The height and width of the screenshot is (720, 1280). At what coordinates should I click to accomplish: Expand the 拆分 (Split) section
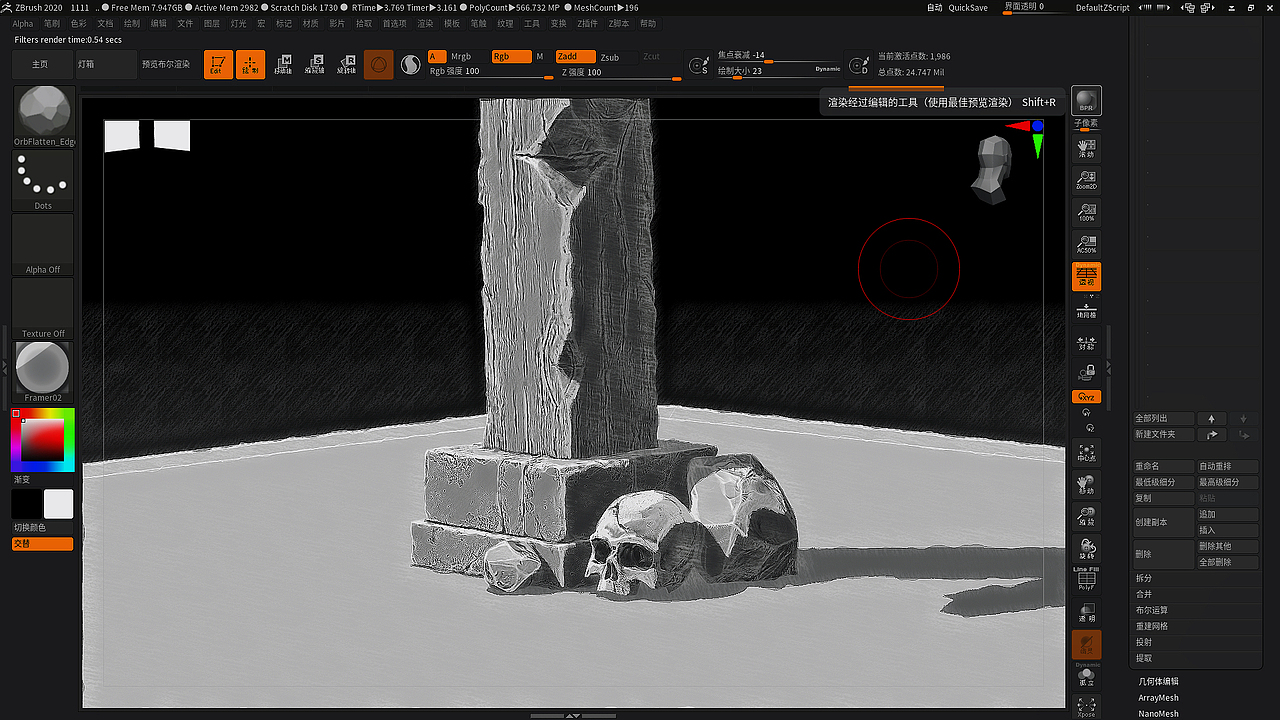point(1197,578)
